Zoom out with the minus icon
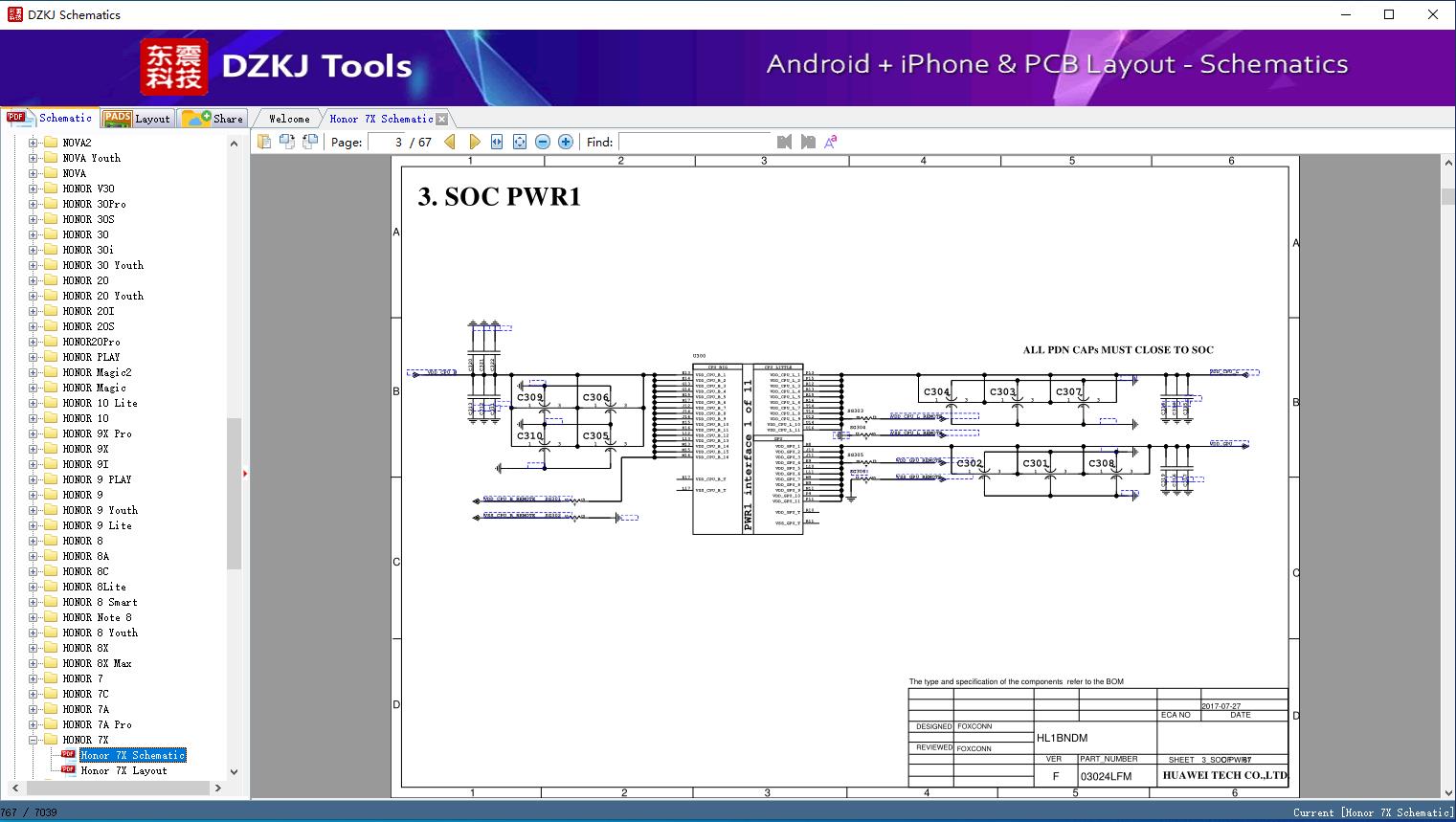Screen dimensions: 1456x822 coord(543,142)
